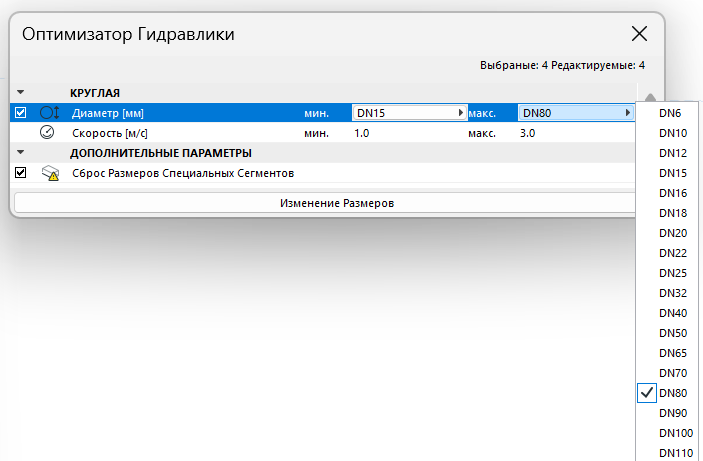The image size is (703, 461).
Task: Choose DN12 in the dropdown list
Action: click(667, 153)
